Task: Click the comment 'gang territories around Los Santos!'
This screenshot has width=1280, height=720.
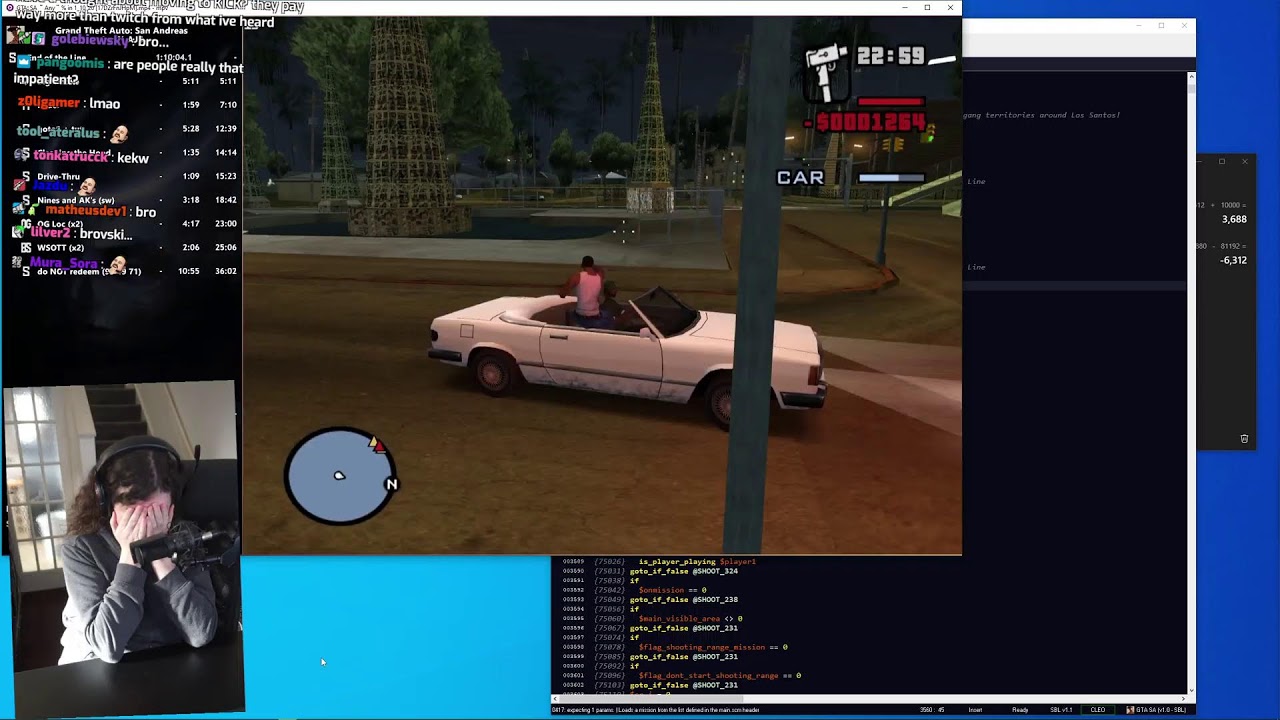Action: 1041,115
